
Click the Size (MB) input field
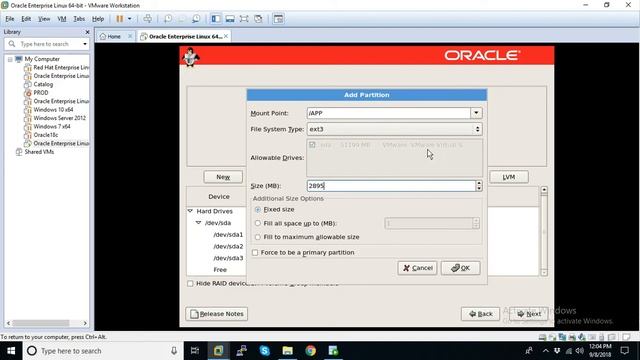click(391, 186)
